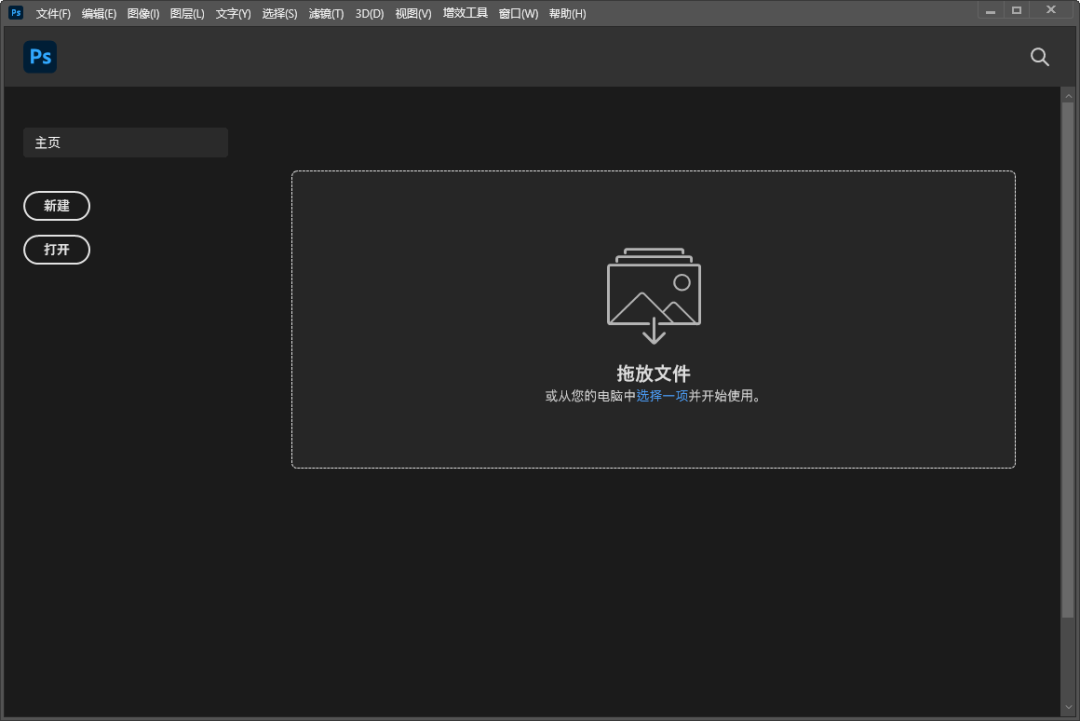The image size is (1080, 721).
Task: Open the 编辑(E) menu
Action: 99,14
